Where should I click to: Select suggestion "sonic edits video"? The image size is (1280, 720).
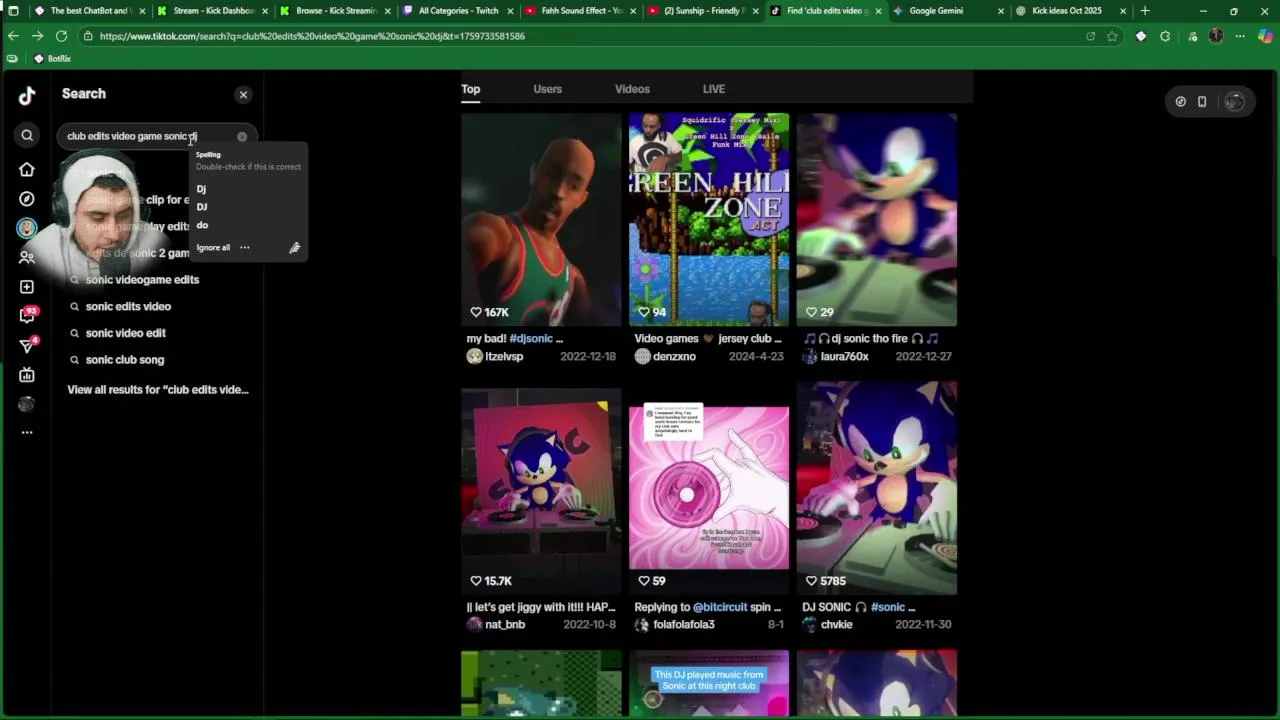[x=128, y=307]
